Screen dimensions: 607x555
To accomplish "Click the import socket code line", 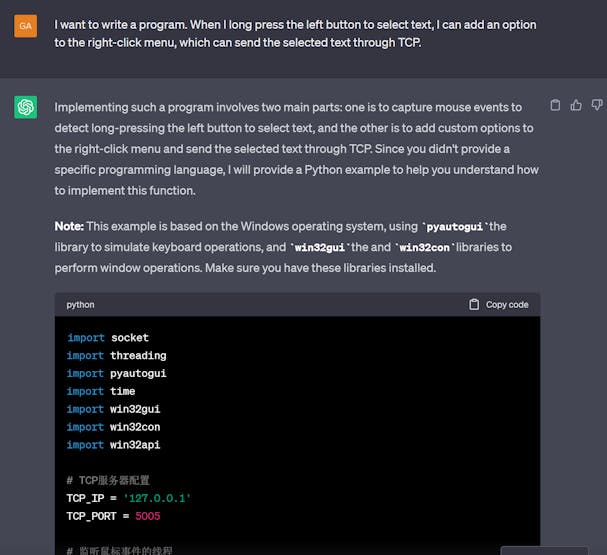I will [x=108, y=338].
